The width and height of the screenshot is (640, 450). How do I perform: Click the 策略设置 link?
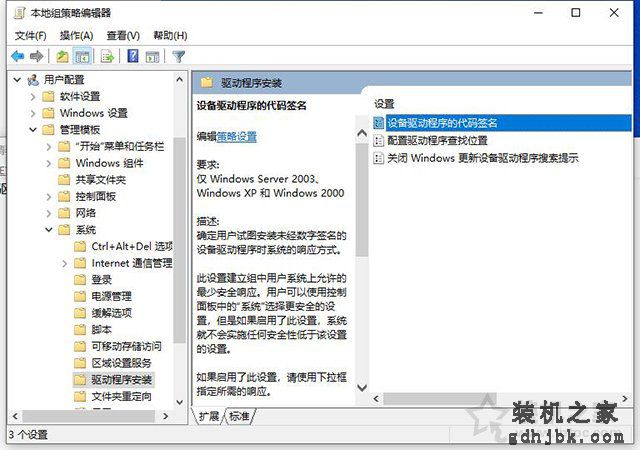click(x=237, y=136)
